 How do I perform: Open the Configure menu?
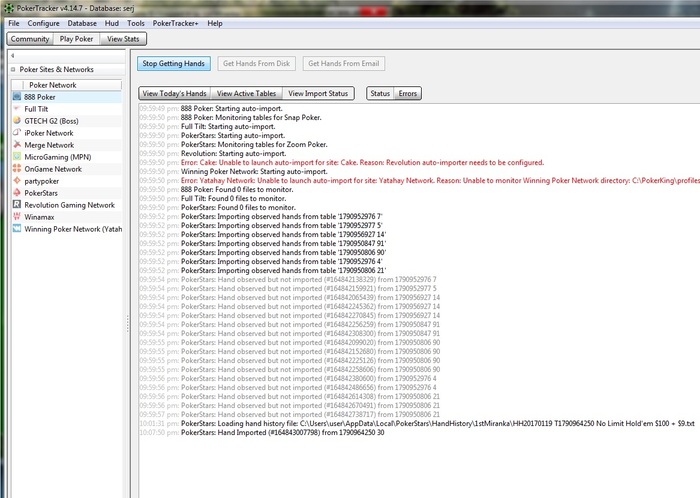[43, 23]
